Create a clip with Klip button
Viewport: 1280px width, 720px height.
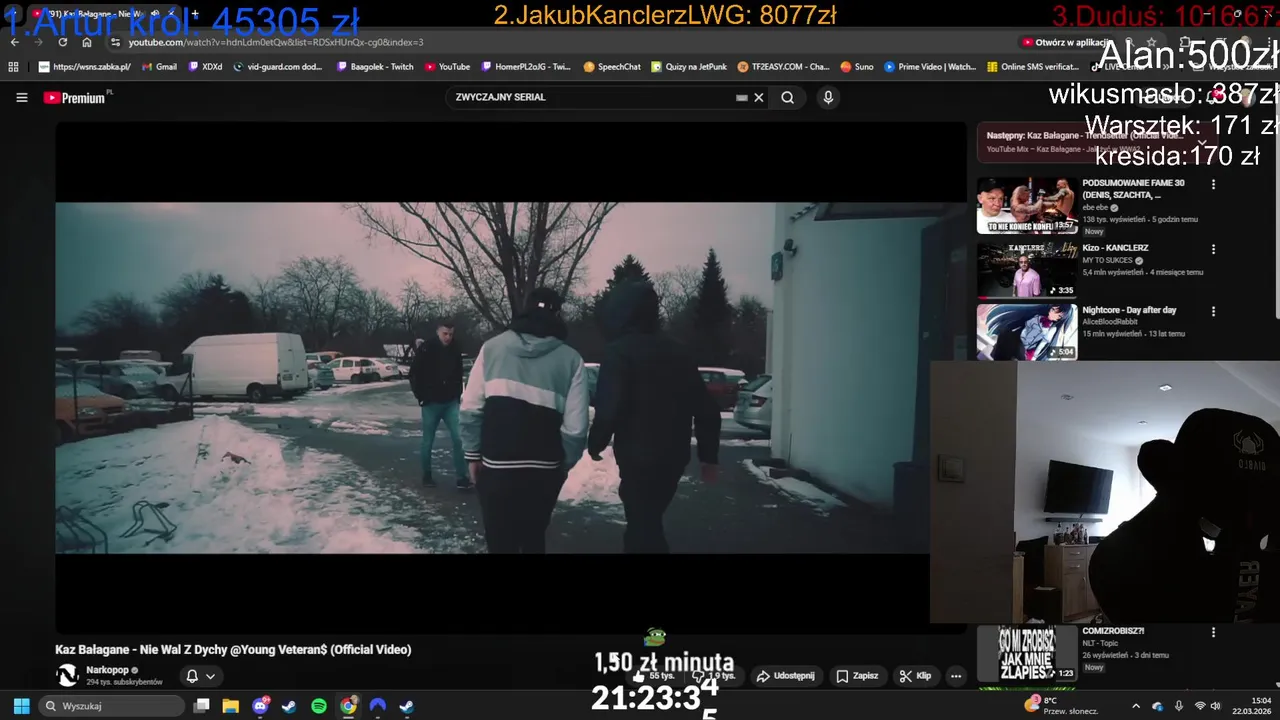click(915, 676)
